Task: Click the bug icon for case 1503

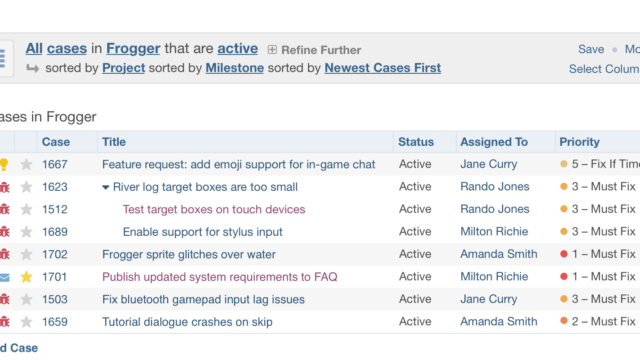Action: (x=4, y=300)
